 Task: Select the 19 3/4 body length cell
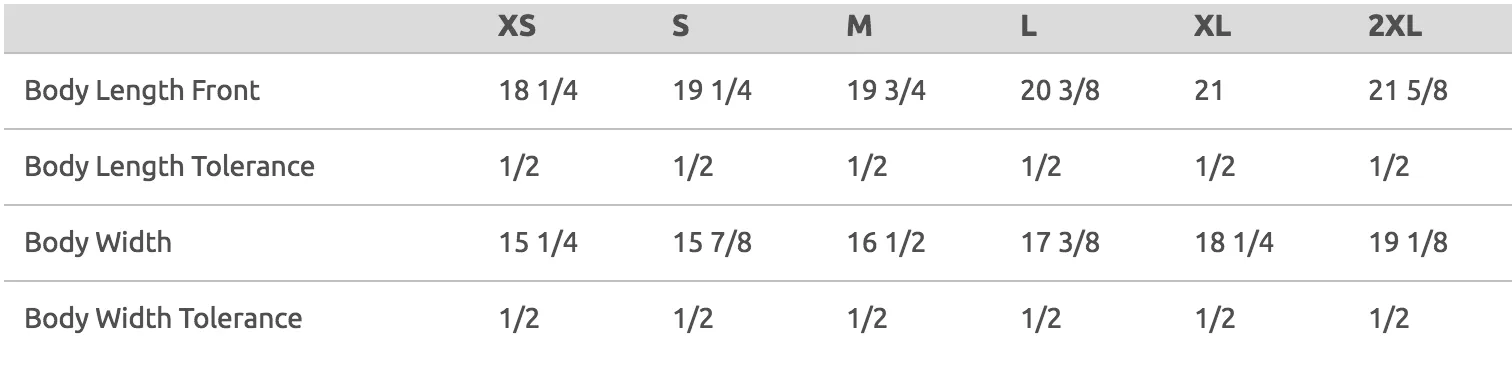[x=886, y=91]
